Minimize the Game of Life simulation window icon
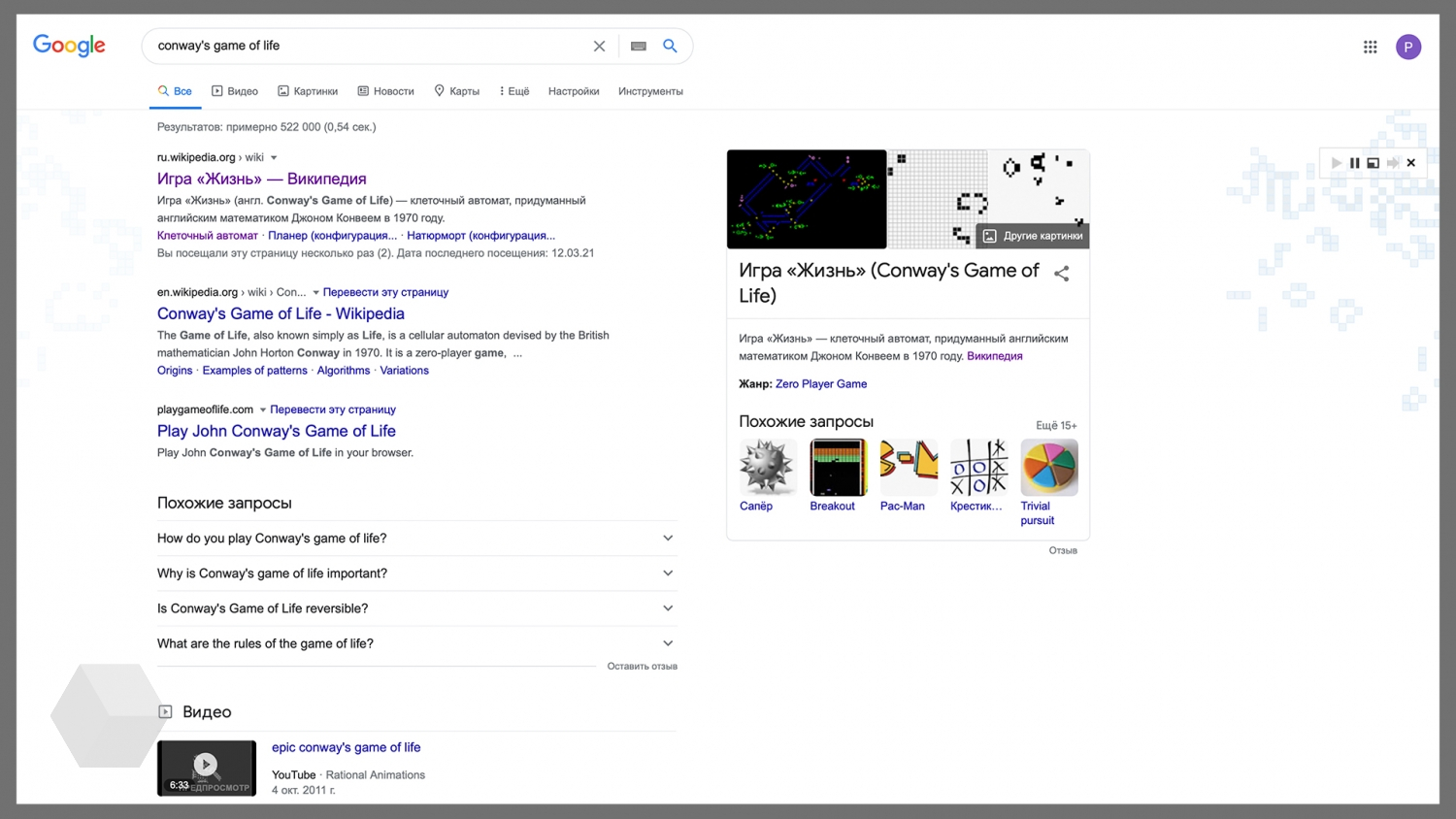 click(1373, 163)
